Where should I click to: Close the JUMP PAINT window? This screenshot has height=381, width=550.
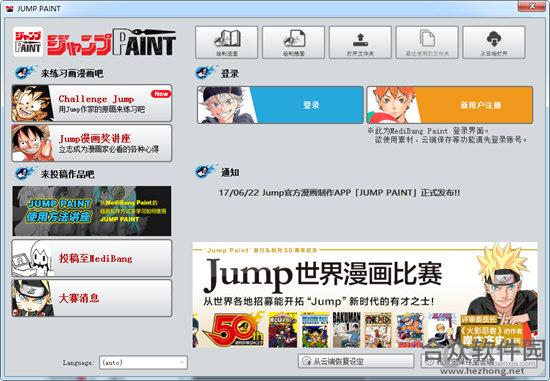coord(532,6)
